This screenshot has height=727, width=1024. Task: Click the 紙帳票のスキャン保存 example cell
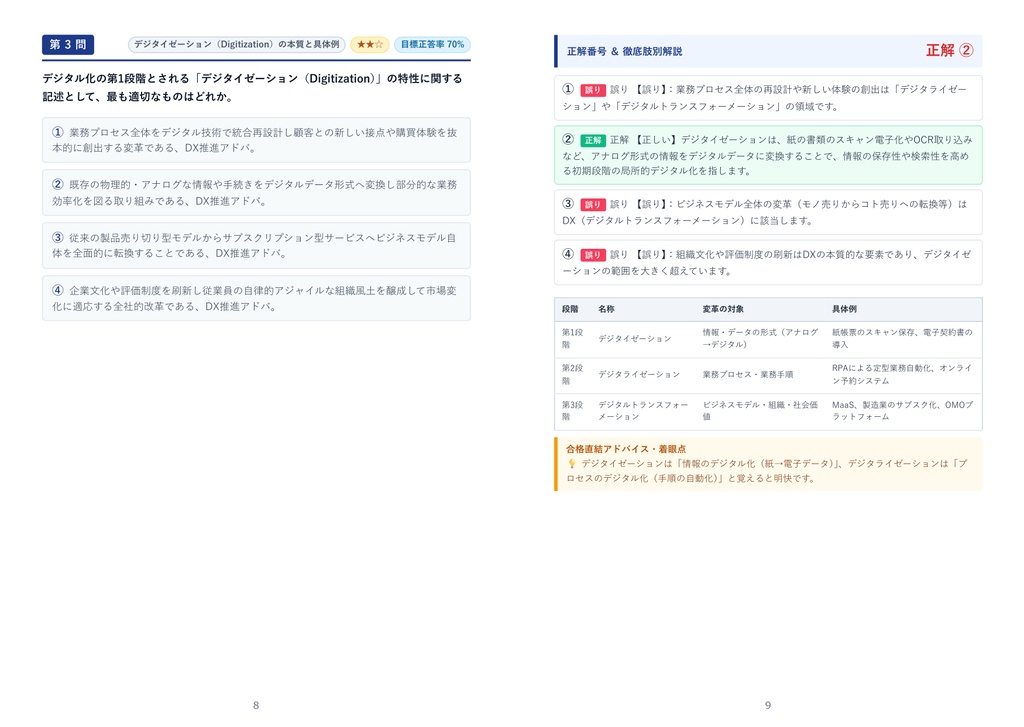(x=903, y=338)
